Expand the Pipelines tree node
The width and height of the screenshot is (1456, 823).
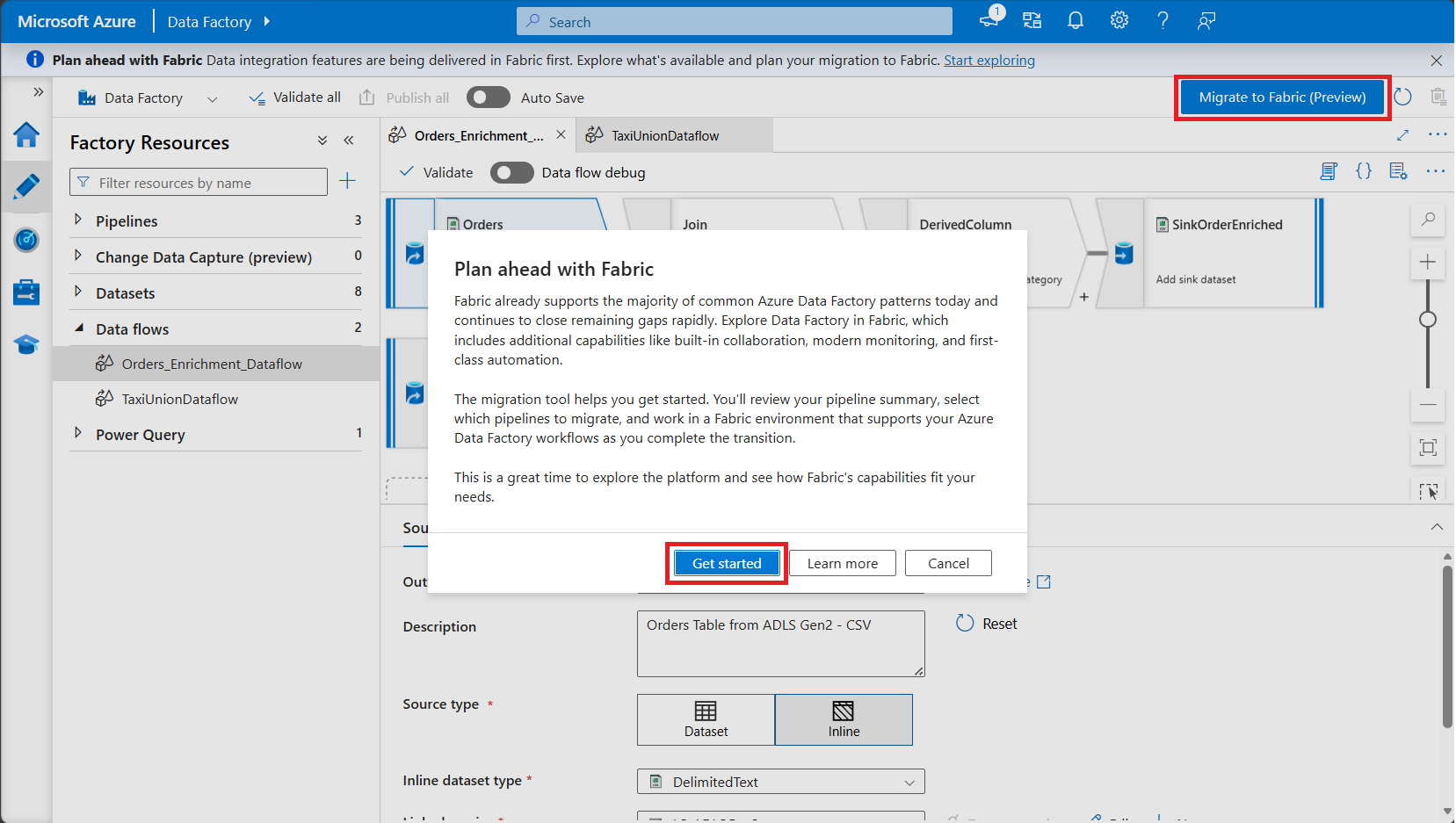pos(78,220)
